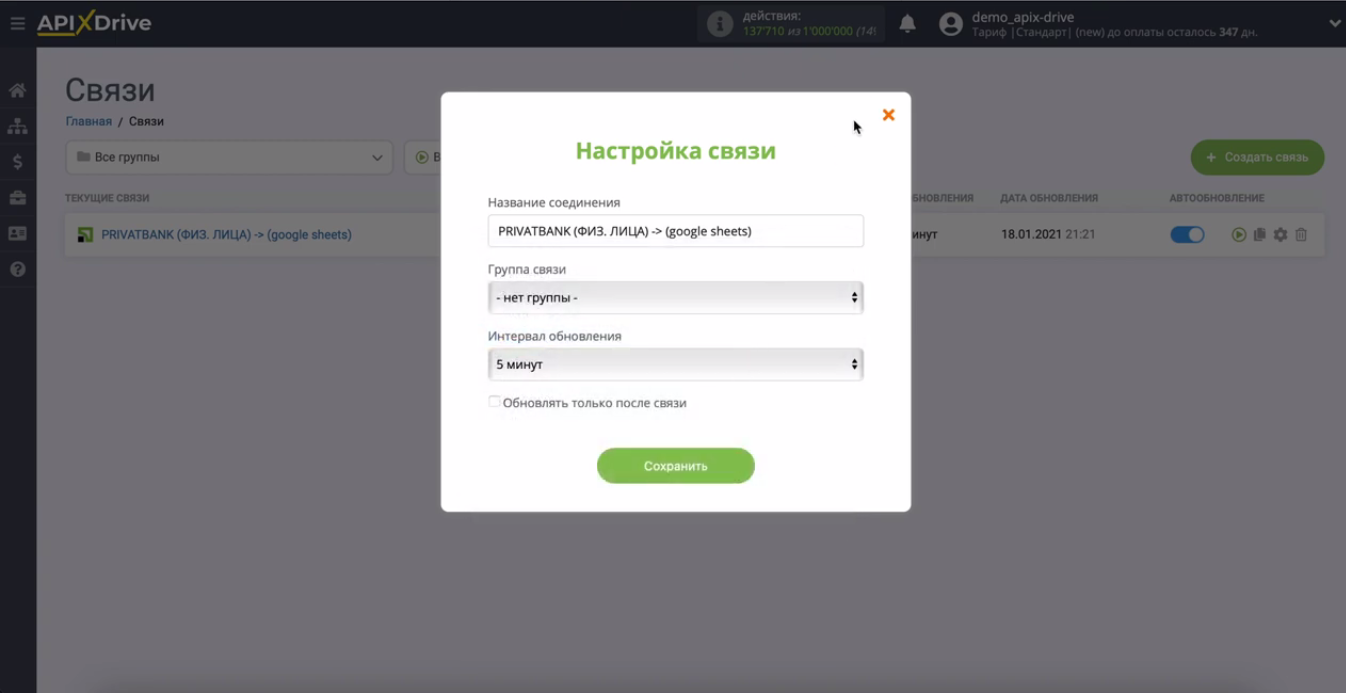Screen dimensions: 1346x693
Task: Click the date 18.01.2021 21:21
Action: [x=1048, y=235]
